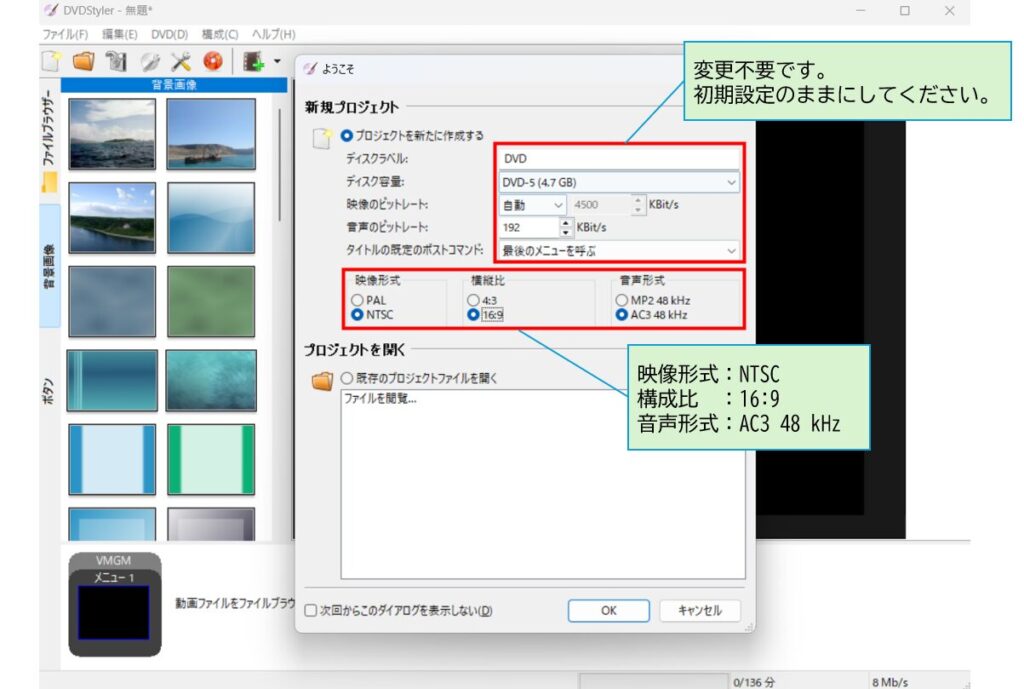Click the Save project toolbar icon

tap(116, 61)
